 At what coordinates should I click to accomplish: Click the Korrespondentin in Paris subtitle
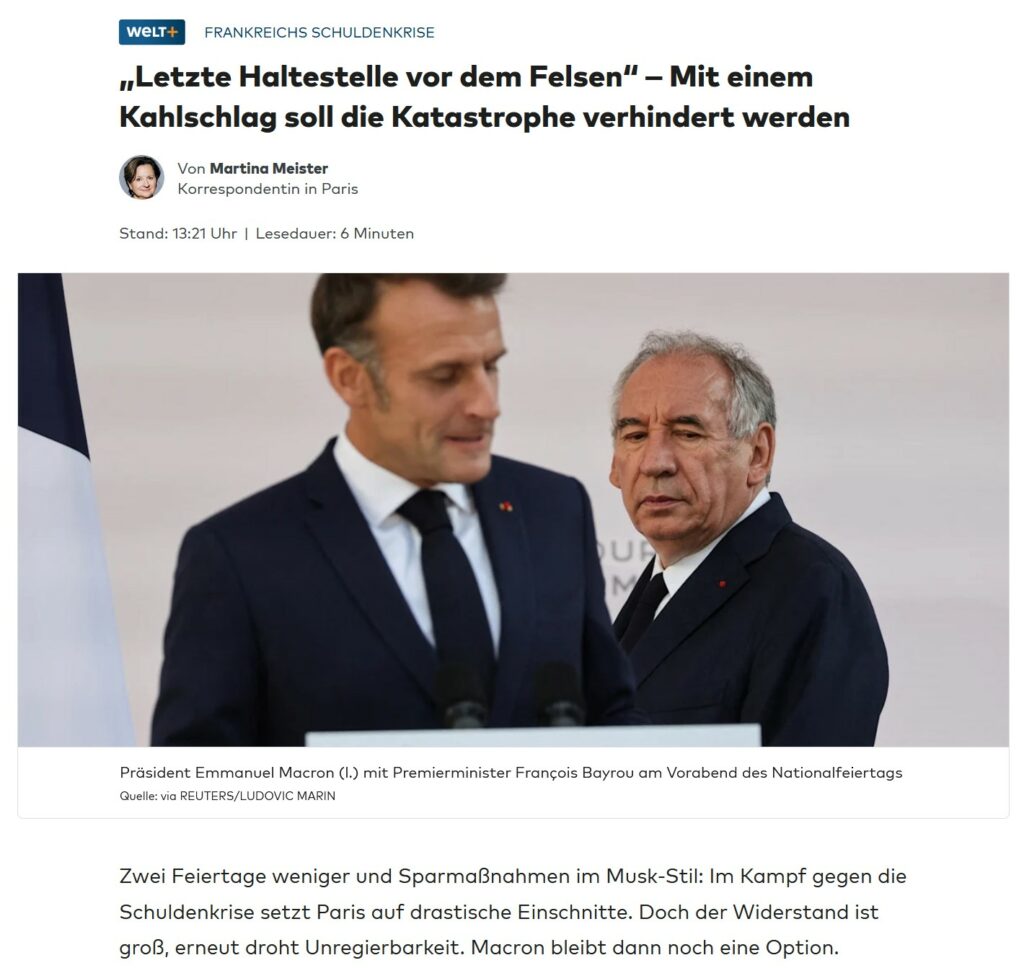tap(268, 189)
